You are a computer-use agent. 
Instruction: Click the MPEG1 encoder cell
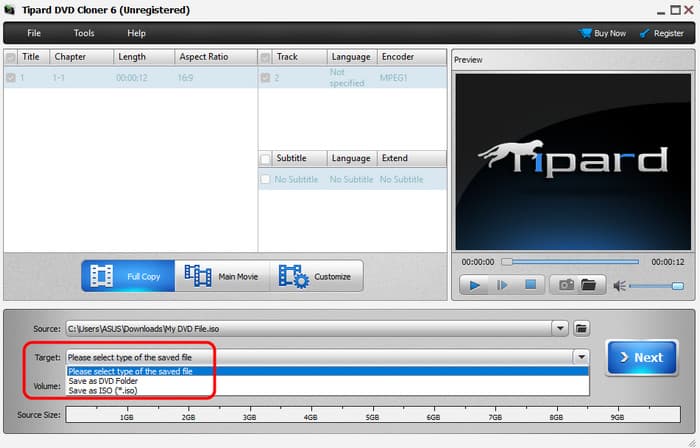click(x=393, y=78)
